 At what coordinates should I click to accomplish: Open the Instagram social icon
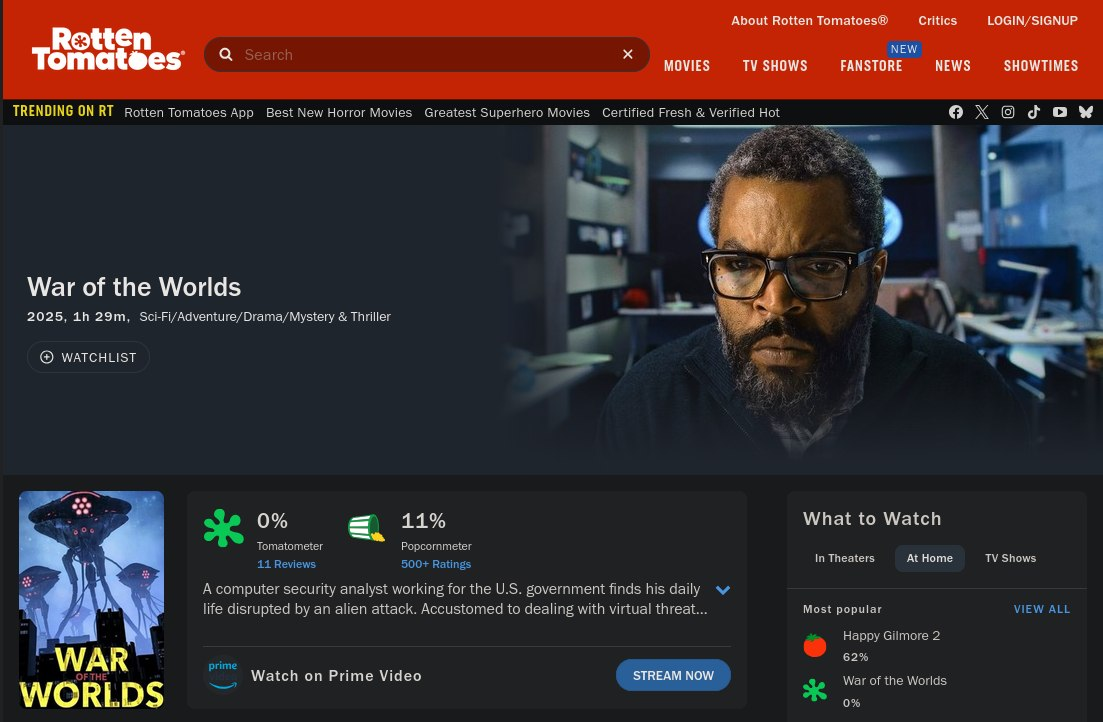pos(1007,112)
